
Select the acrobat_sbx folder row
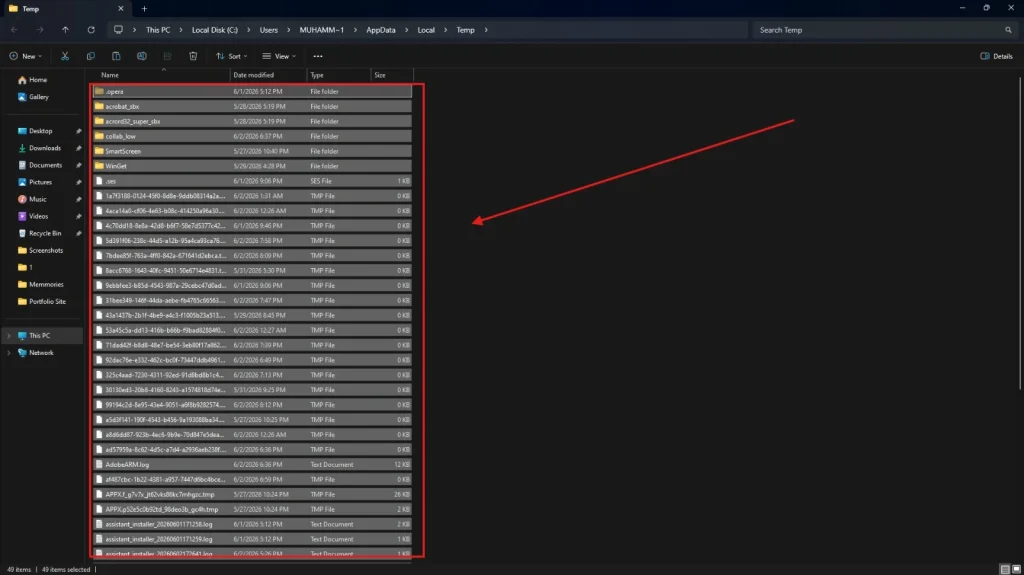point(252,107)
